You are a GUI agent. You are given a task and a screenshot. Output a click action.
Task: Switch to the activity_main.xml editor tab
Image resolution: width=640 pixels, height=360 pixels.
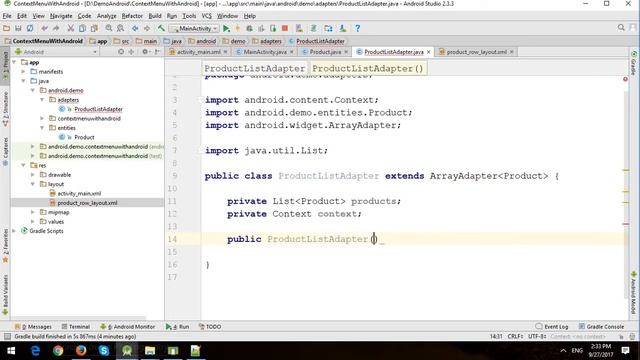198,52
